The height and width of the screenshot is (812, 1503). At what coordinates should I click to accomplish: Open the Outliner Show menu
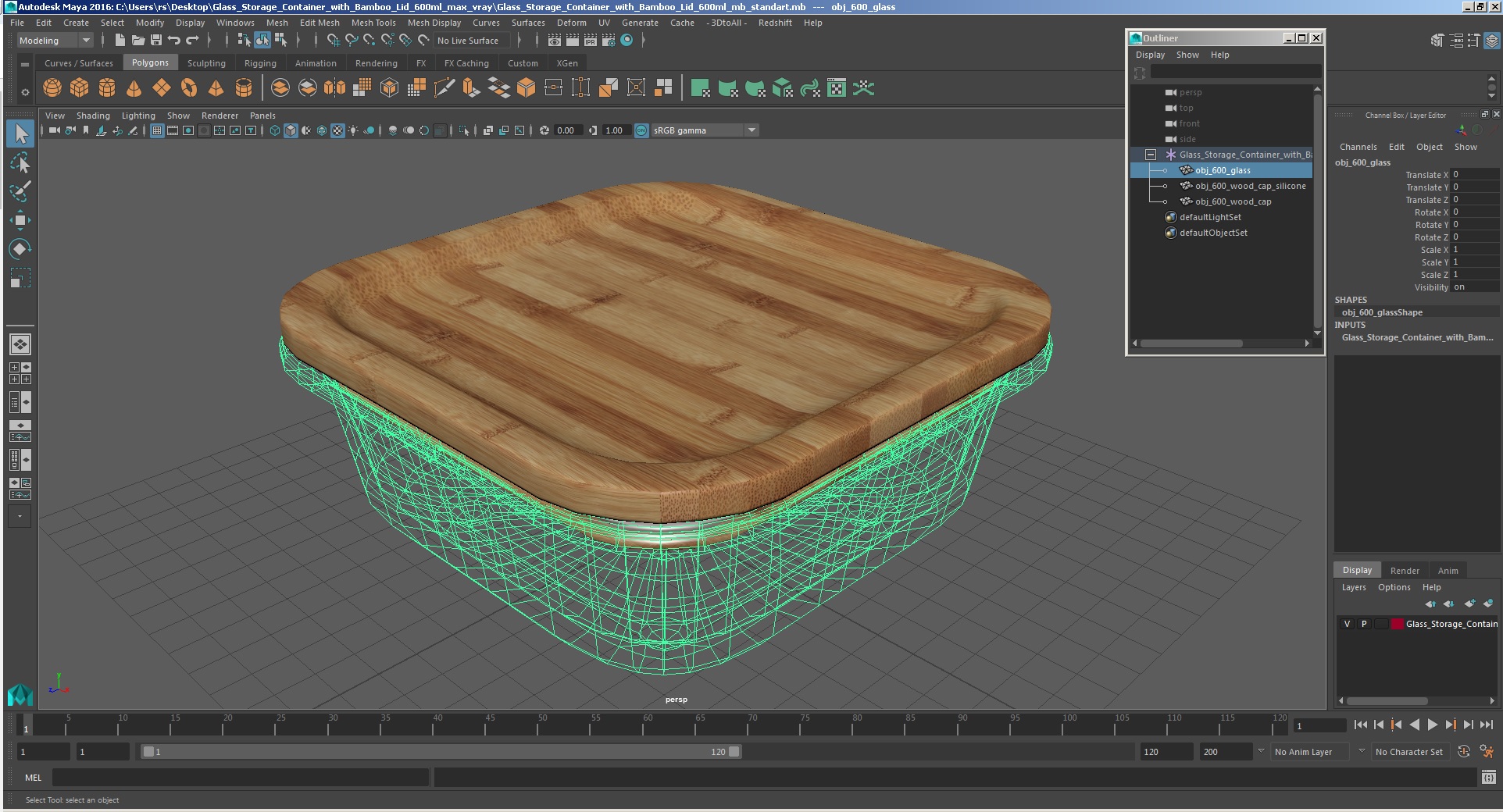(x=1187, y=55)
